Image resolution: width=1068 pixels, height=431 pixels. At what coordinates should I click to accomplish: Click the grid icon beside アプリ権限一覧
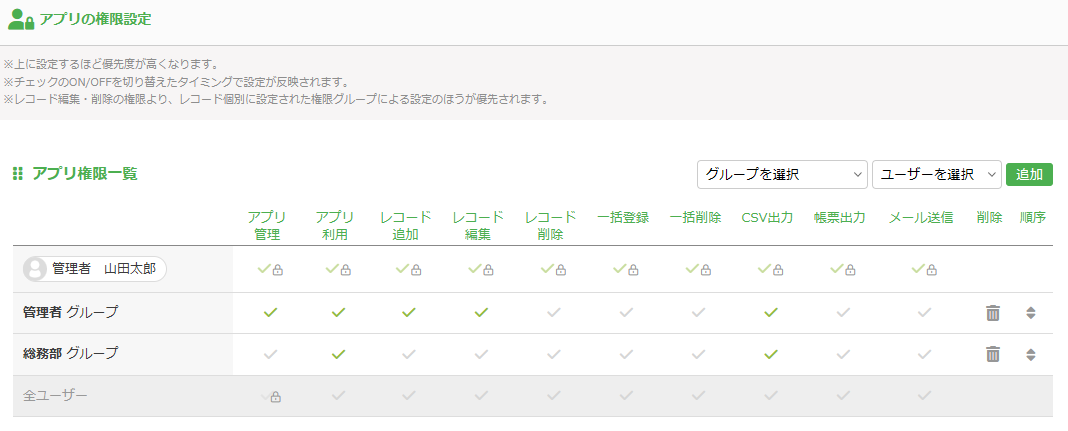pyautogui.click(x=18, y=174)
